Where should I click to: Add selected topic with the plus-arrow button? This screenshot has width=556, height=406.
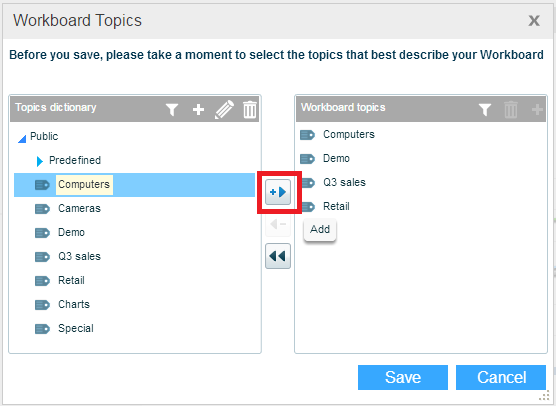[278, 192]
